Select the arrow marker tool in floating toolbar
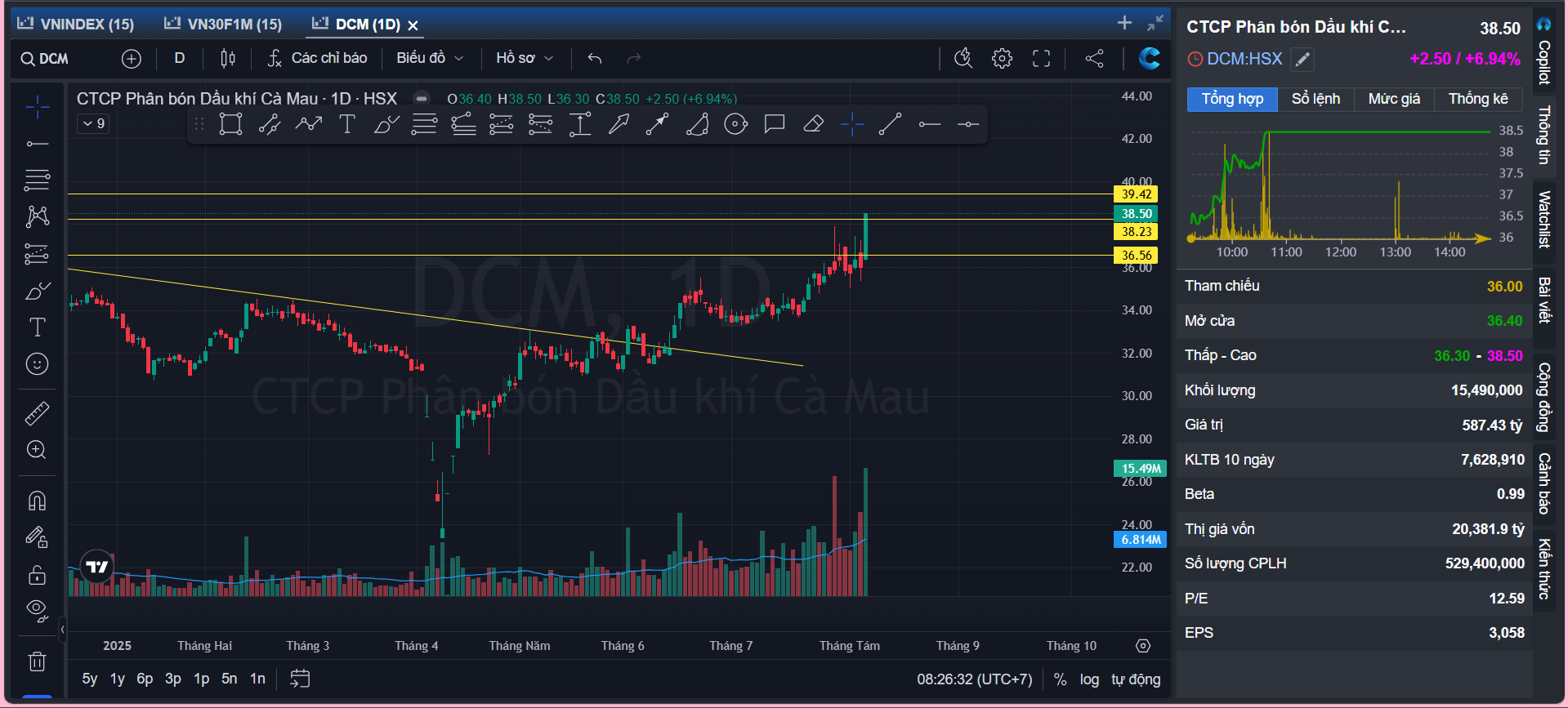This screenshot has height=708, width=1568. click(619, 124)
